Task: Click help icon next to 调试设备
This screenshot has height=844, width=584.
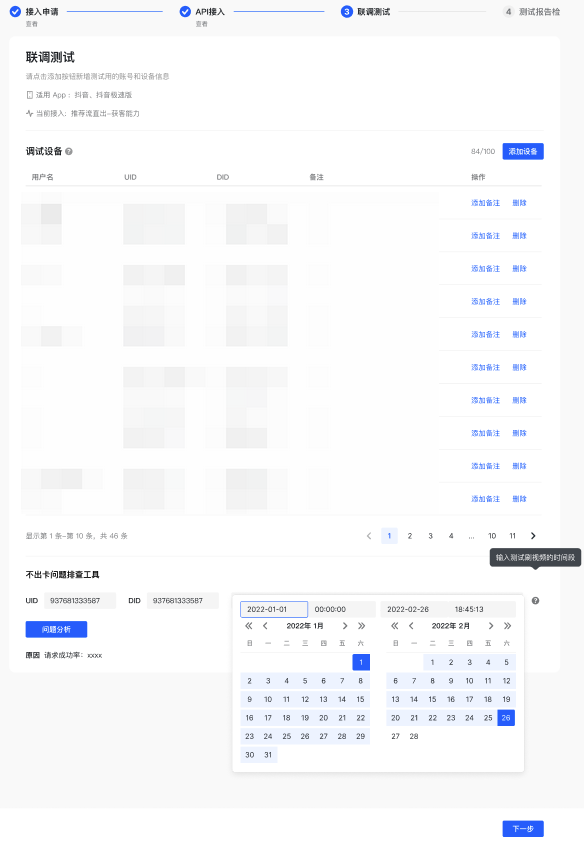Action: pos(69,152)
